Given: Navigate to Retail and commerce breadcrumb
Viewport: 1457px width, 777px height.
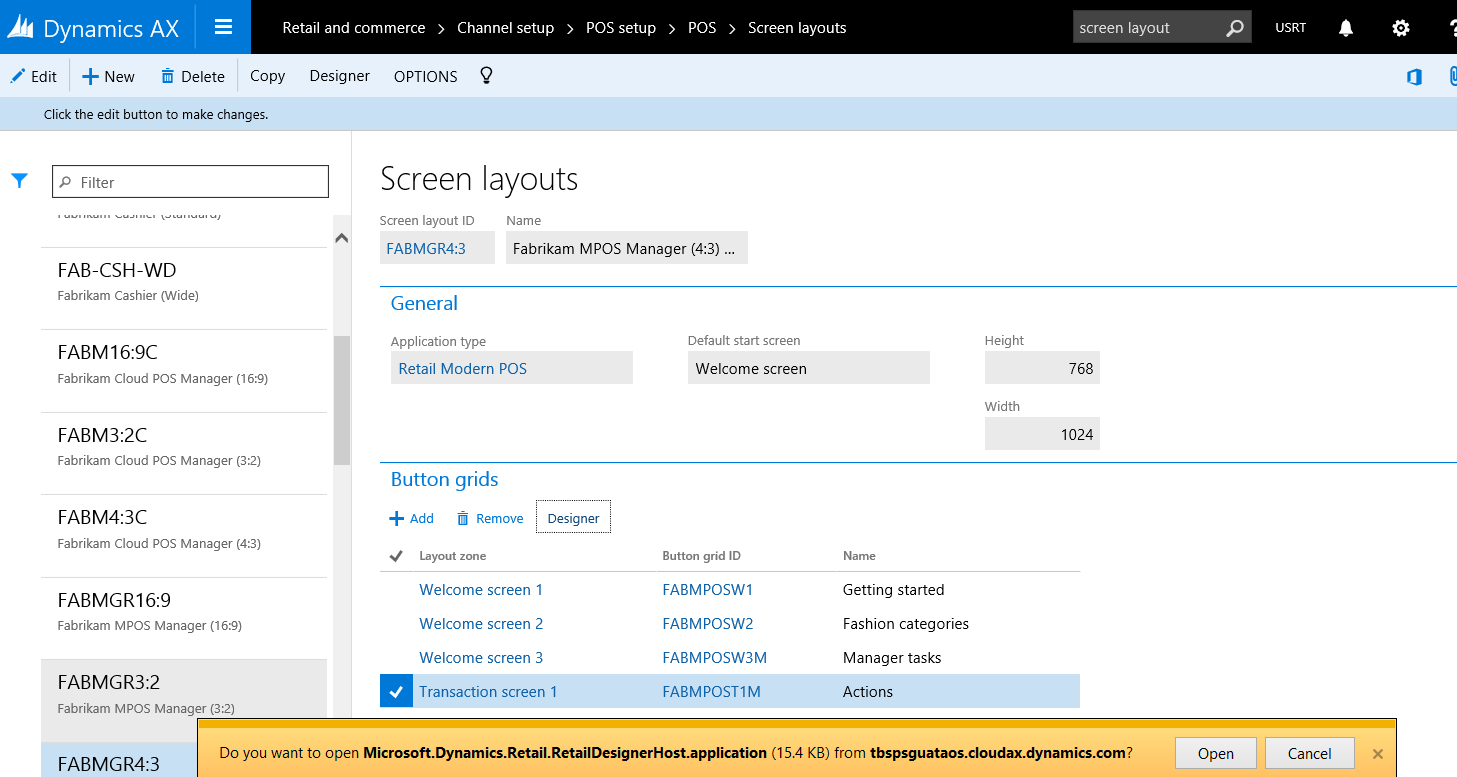Looking at the screenshot, I should 354,28.
